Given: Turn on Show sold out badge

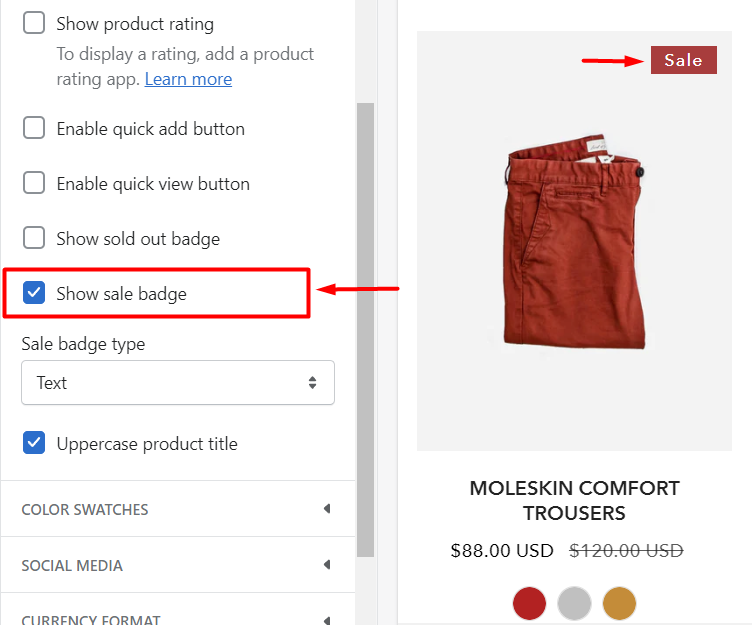Looking at the screenshot, I should click(34, 238).
